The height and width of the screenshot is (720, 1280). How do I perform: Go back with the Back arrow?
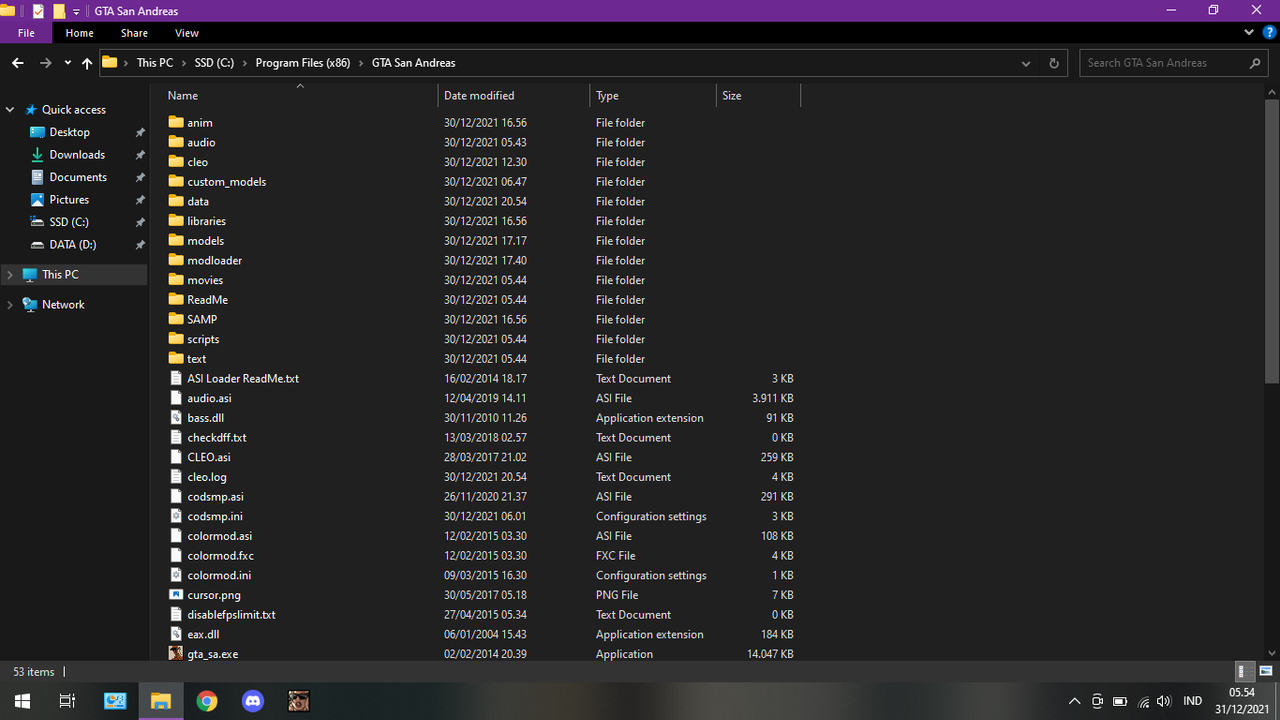click(18, 63)
